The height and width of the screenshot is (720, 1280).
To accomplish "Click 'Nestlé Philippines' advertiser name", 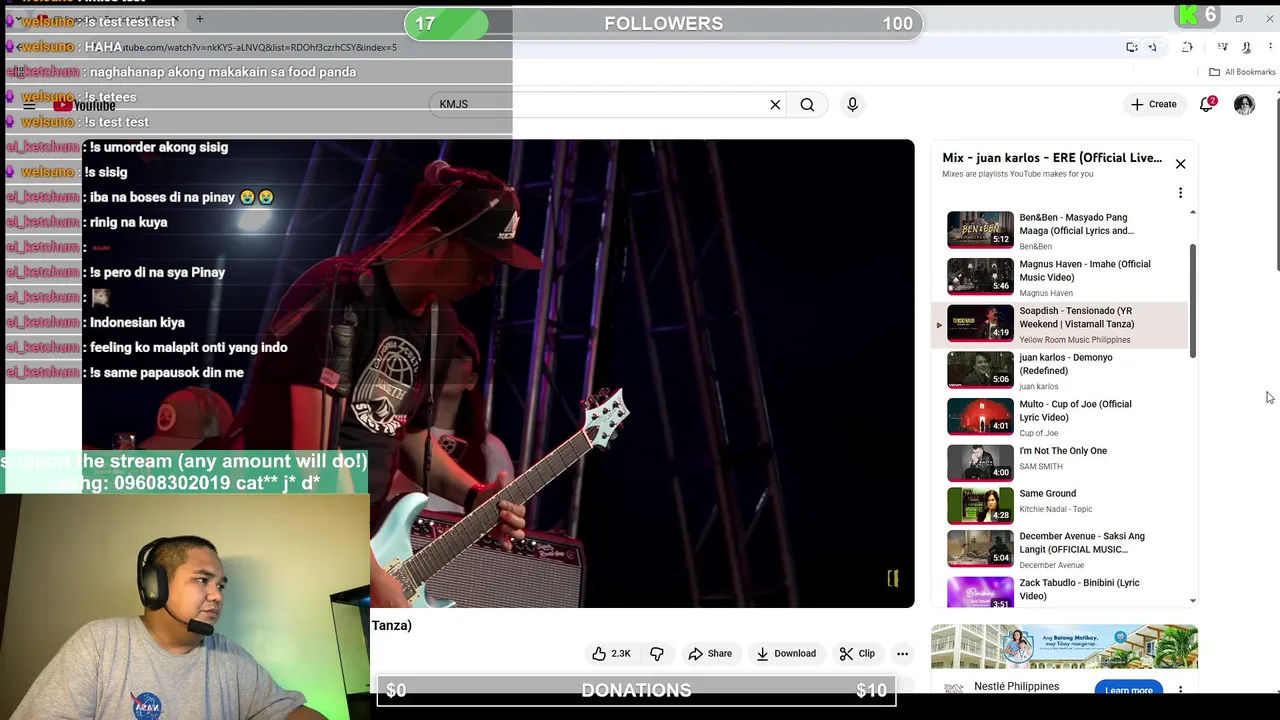I will (x=1016, y=686).
